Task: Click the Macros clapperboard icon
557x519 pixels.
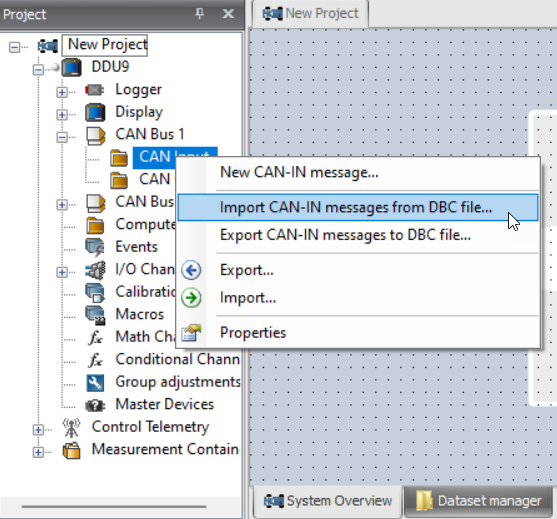Action: point(95,315)
